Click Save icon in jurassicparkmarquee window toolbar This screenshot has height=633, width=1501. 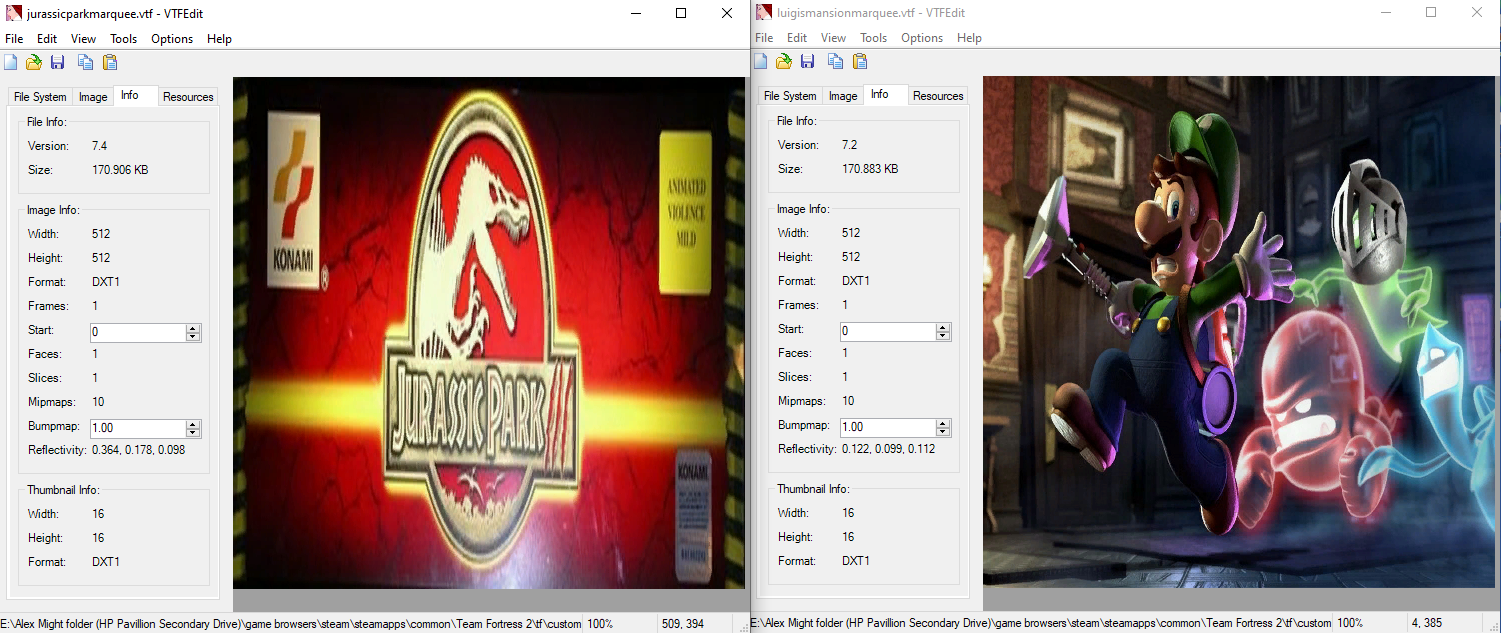(58, 62)
